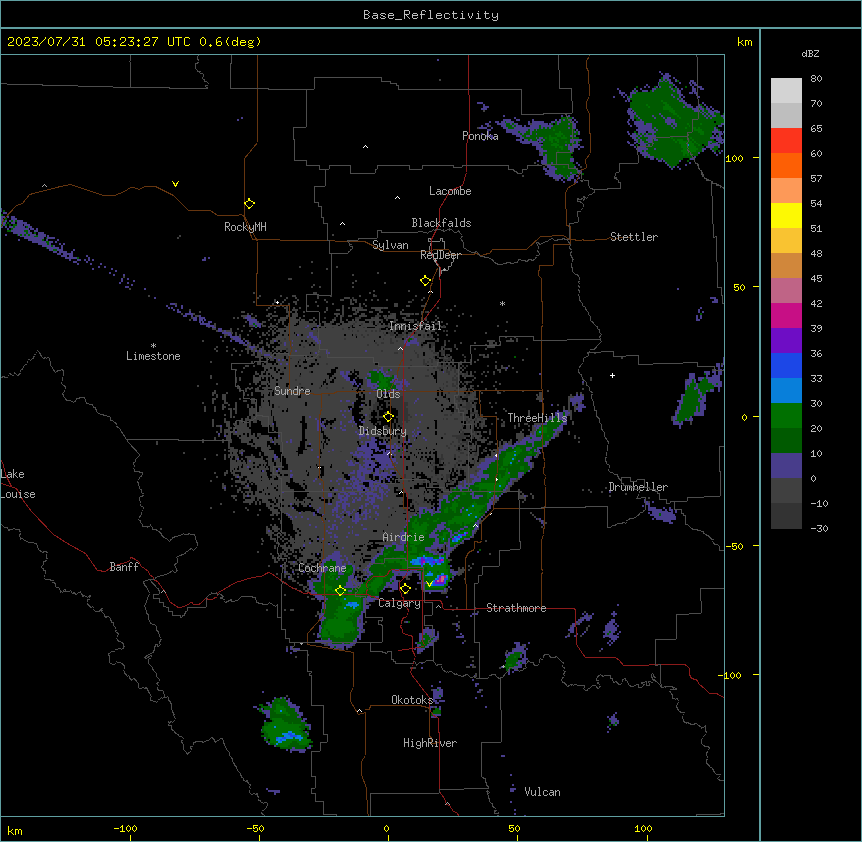
Task: Click the Strathmore city label
Action: tap(516, 608)
